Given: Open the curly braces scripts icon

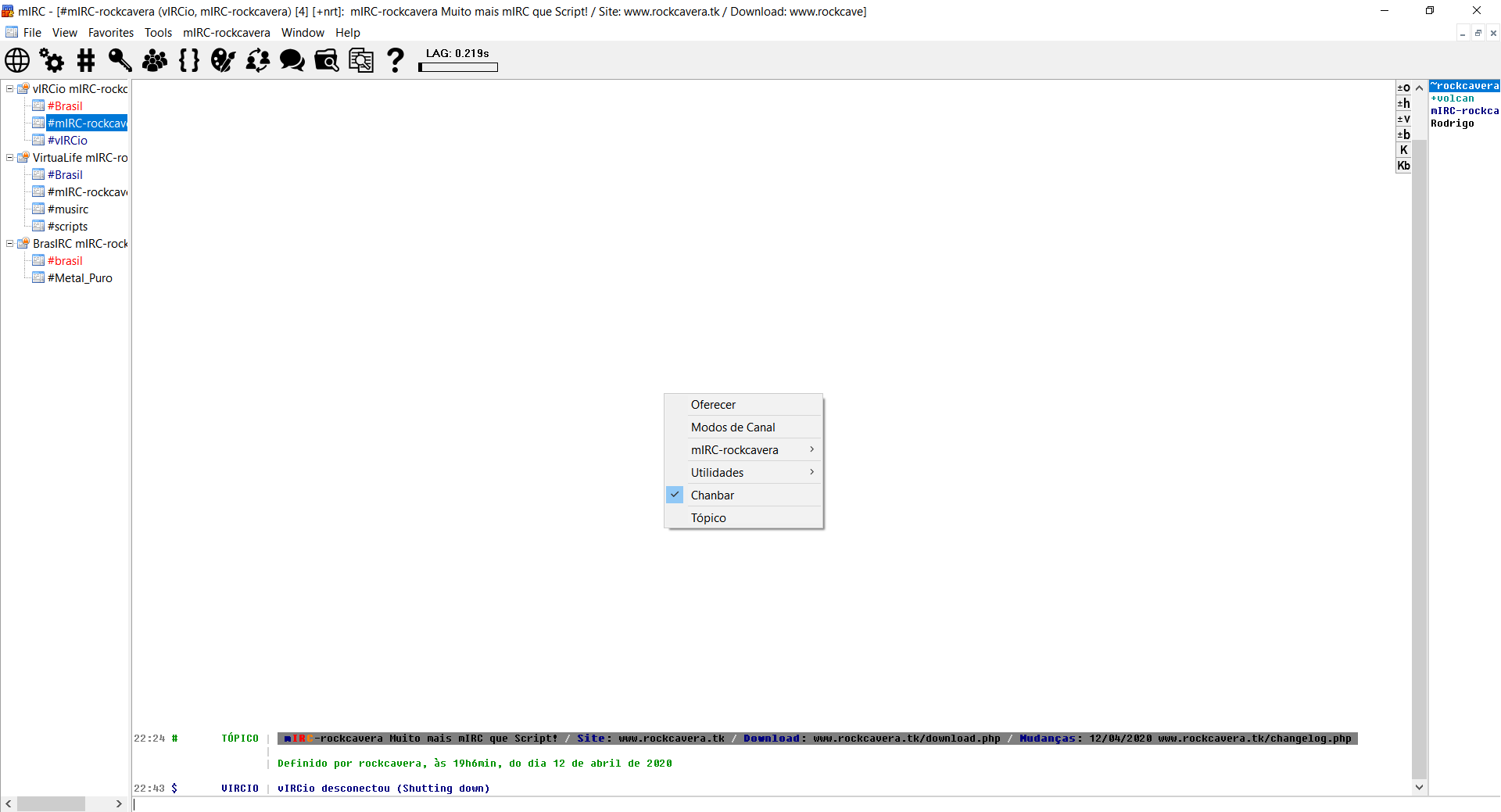Looking at the screenshot, I should (x=188, y=60).
